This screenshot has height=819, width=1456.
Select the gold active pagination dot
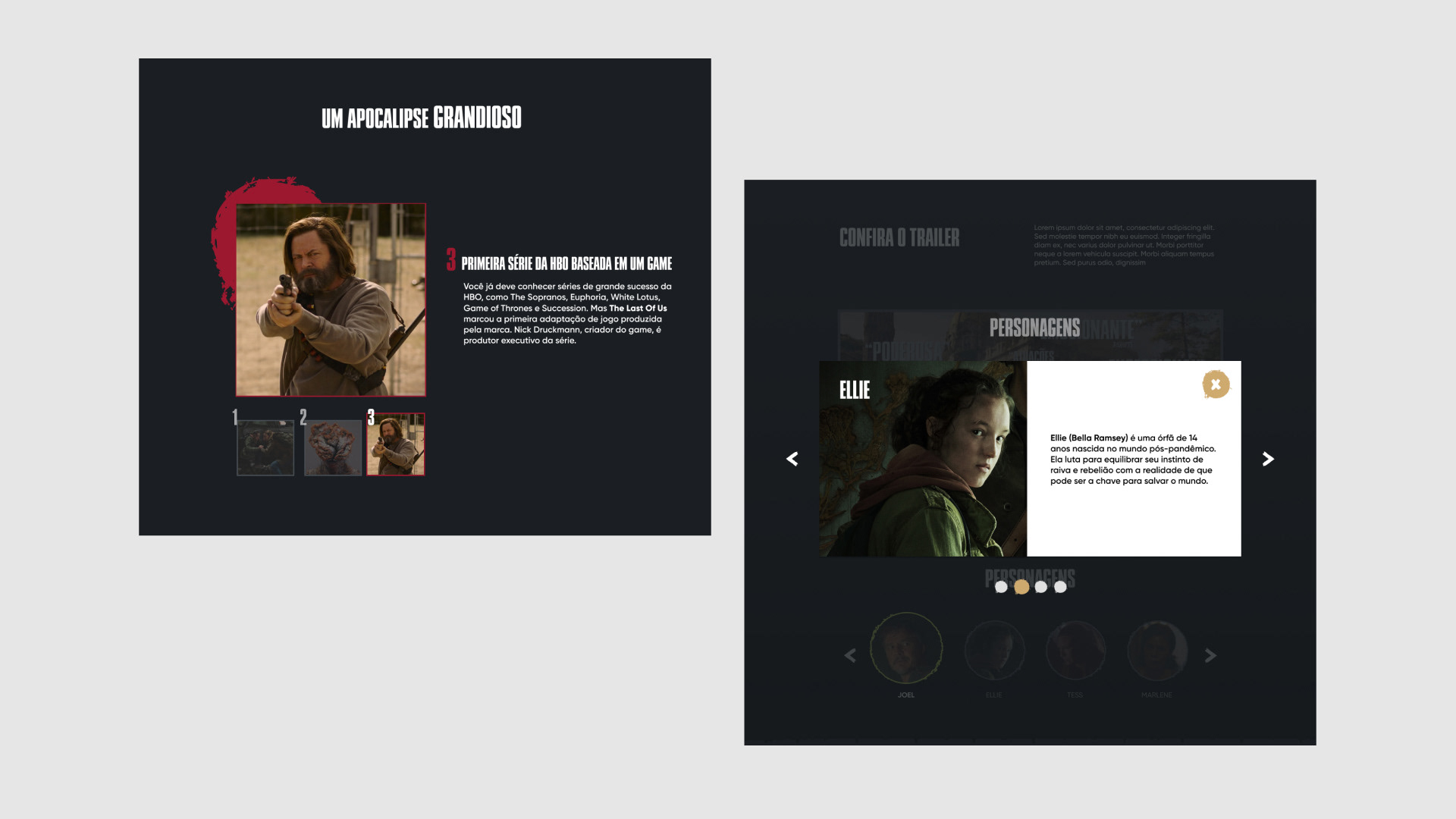(x=1021, y=587)
